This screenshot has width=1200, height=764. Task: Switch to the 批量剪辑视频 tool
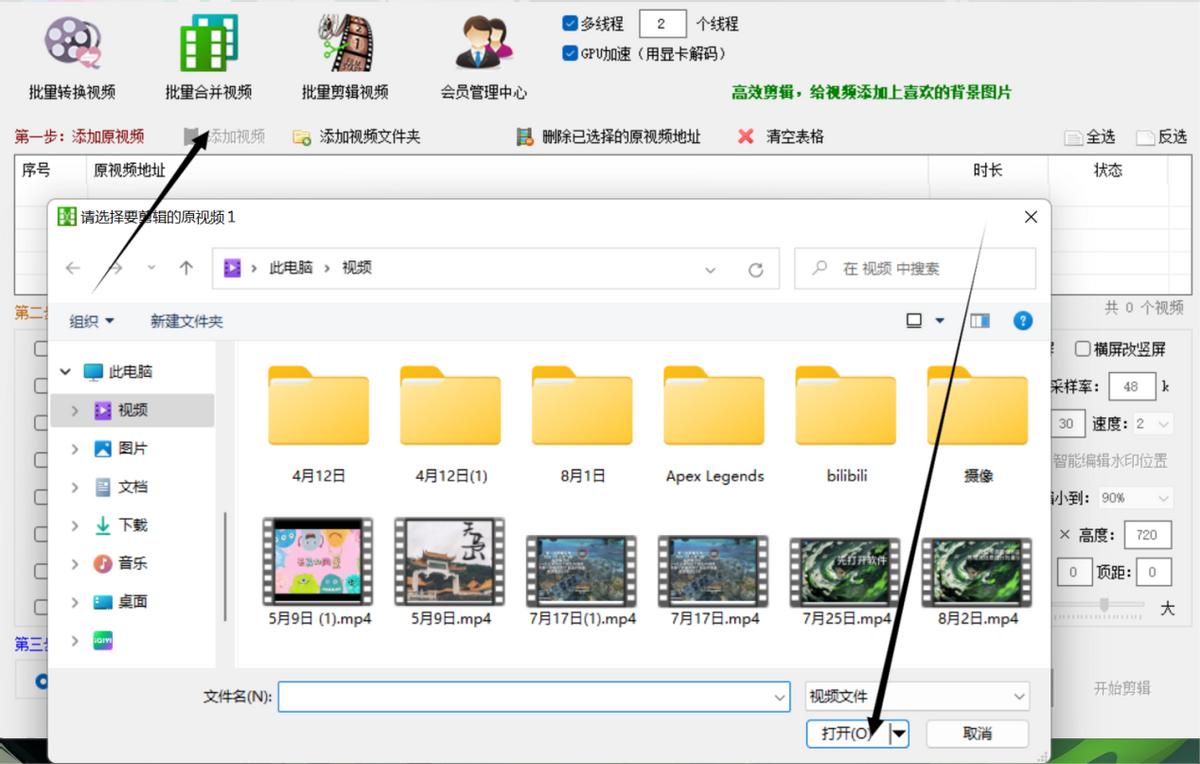click(345, 50)
